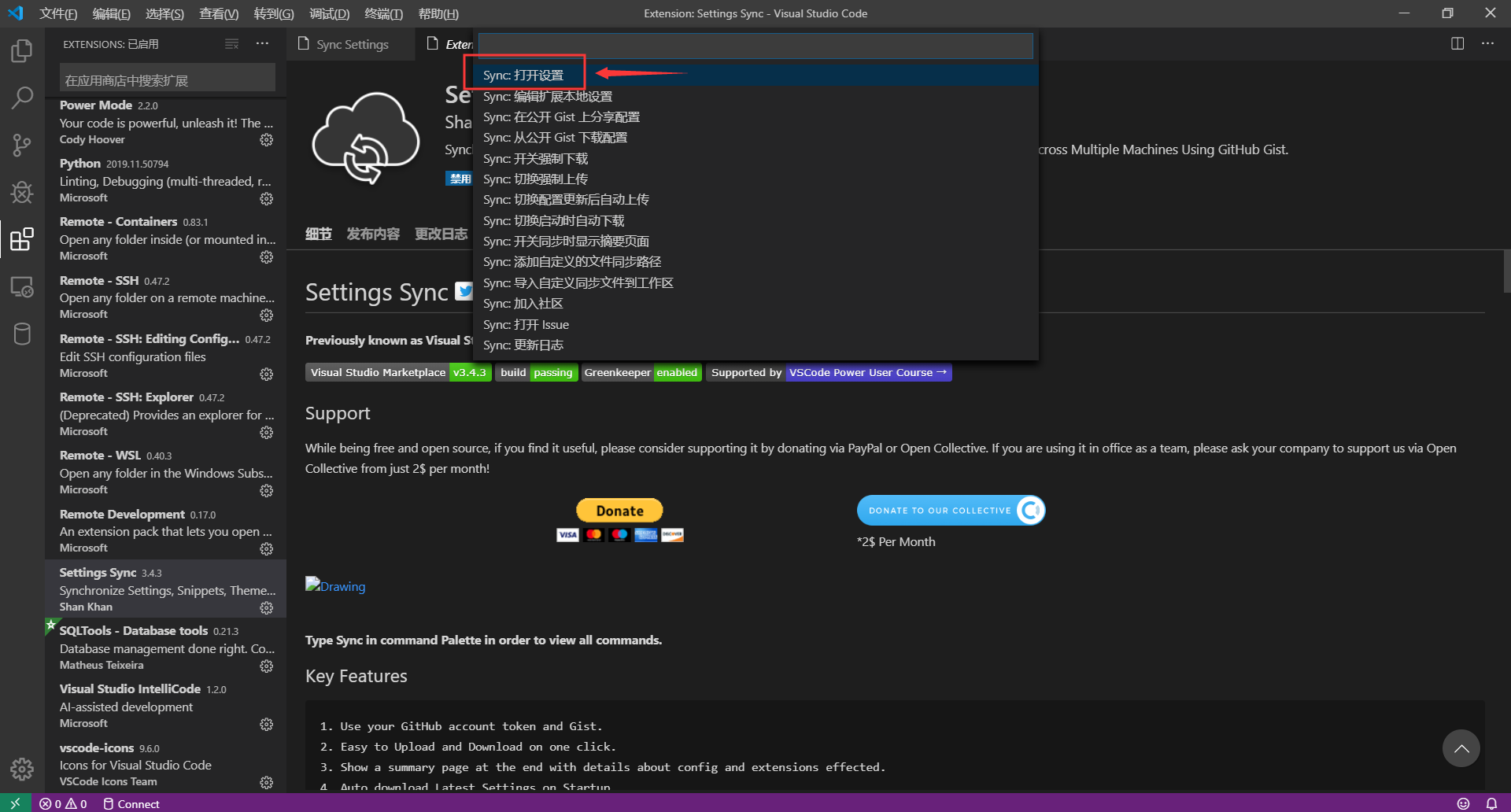The image size is (1511, 812).
Task: Open the Source Control view
Action: click(x=22, y=145)
